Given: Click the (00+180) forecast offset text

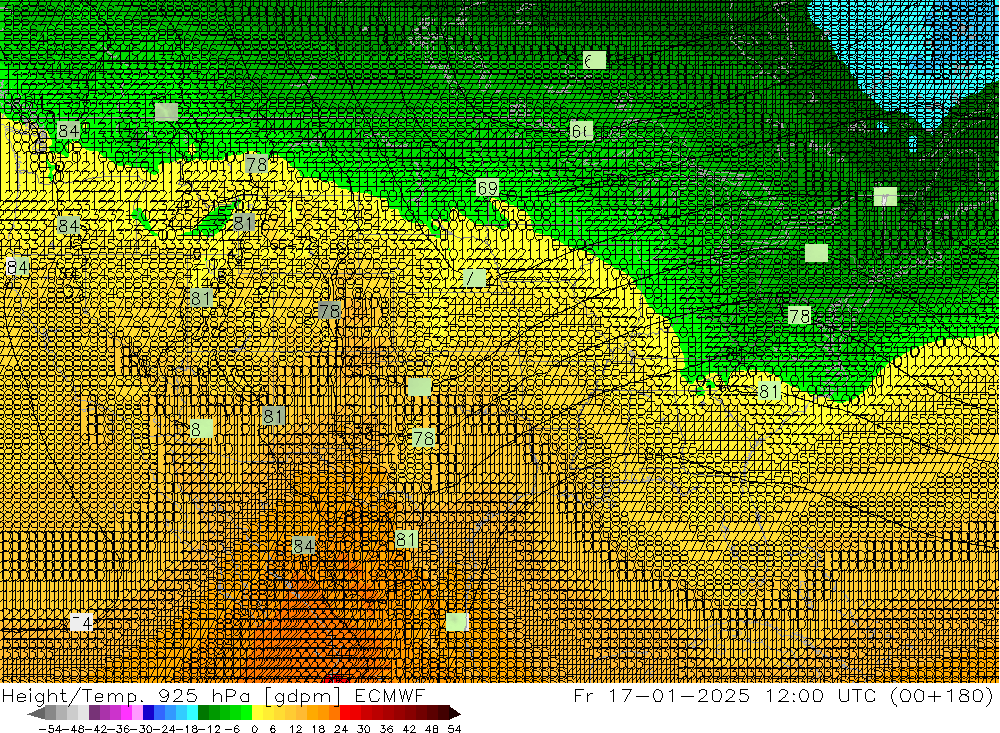Looking at the screenshot, I should 942,695.
